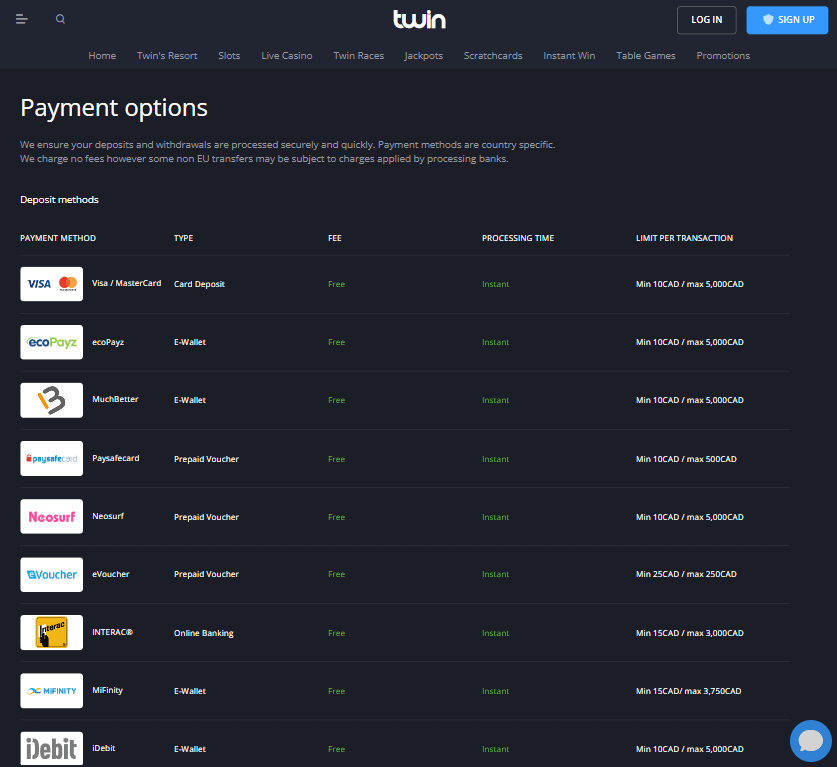Open the Jackpots section
Image resolution: width=837 pixels, height=767 pixels.
(424, 56)
